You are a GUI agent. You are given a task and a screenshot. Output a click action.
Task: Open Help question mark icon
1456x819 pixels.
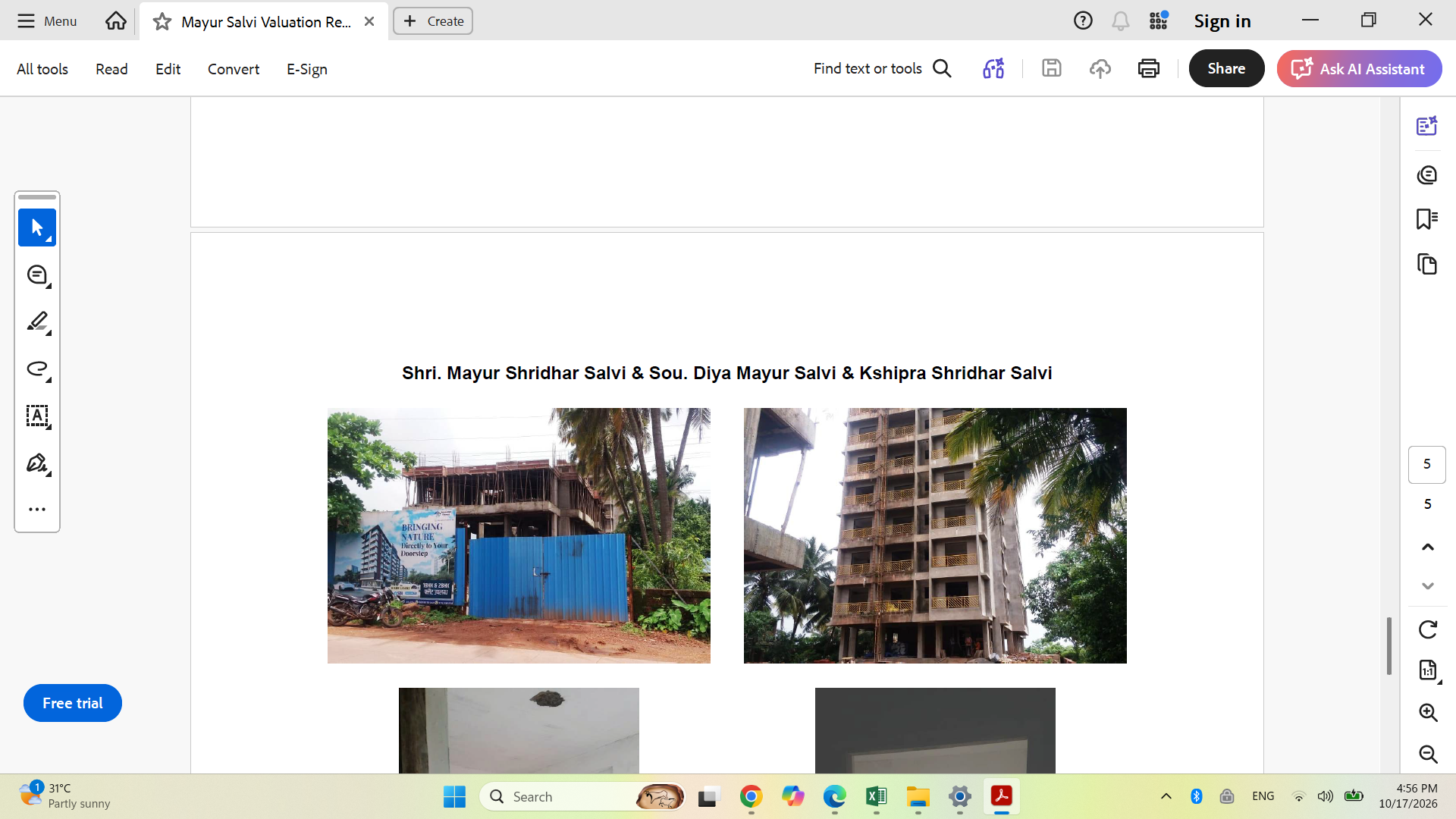pyautogui.click(x=1083, y=20)
